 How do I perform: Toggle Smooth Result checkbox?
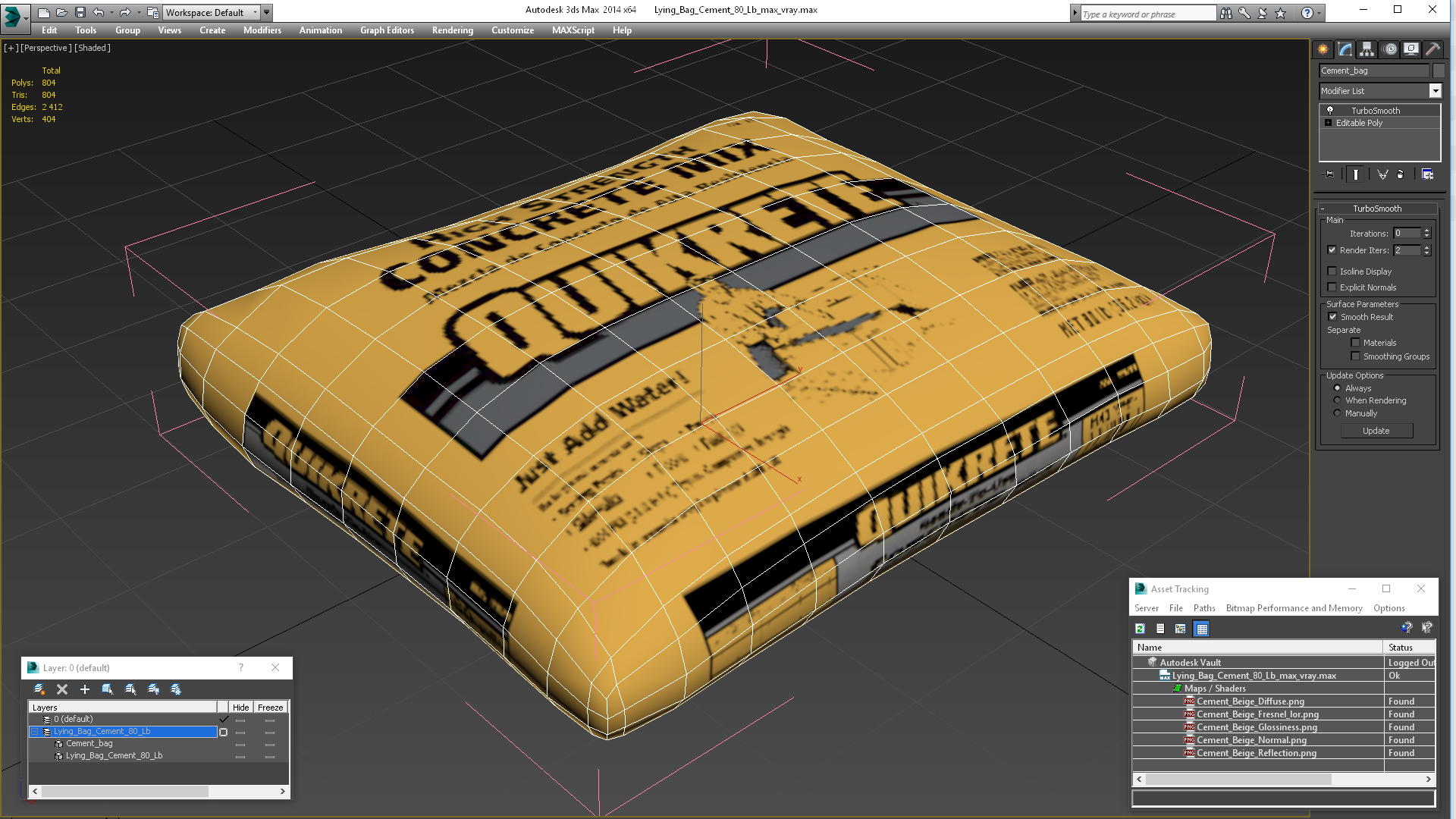tap(1333, 317)
